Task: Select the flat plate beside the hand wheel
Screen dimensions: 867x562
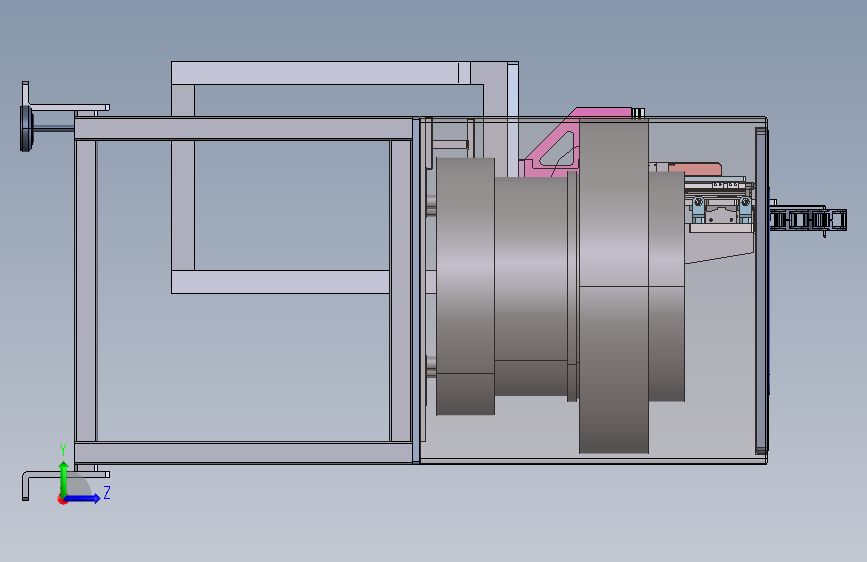Action: [70, 107]
